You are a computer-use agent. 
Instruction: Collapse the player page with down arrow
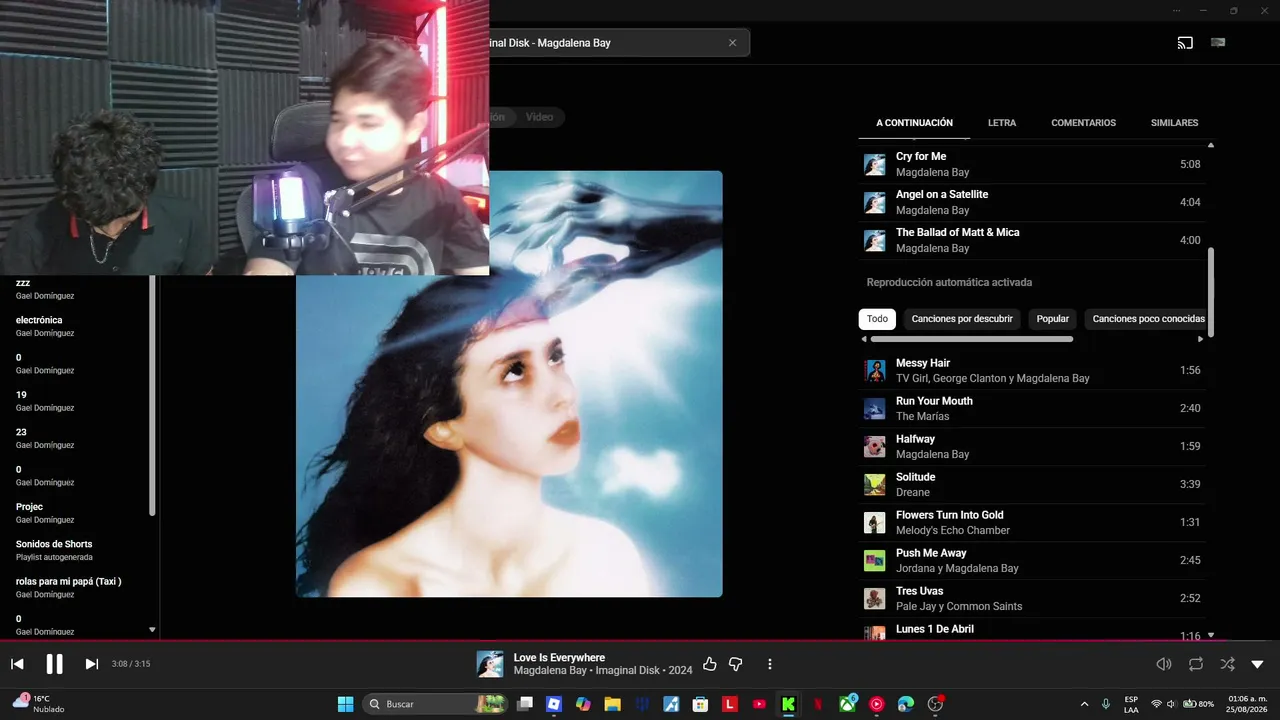point(1258,664)
